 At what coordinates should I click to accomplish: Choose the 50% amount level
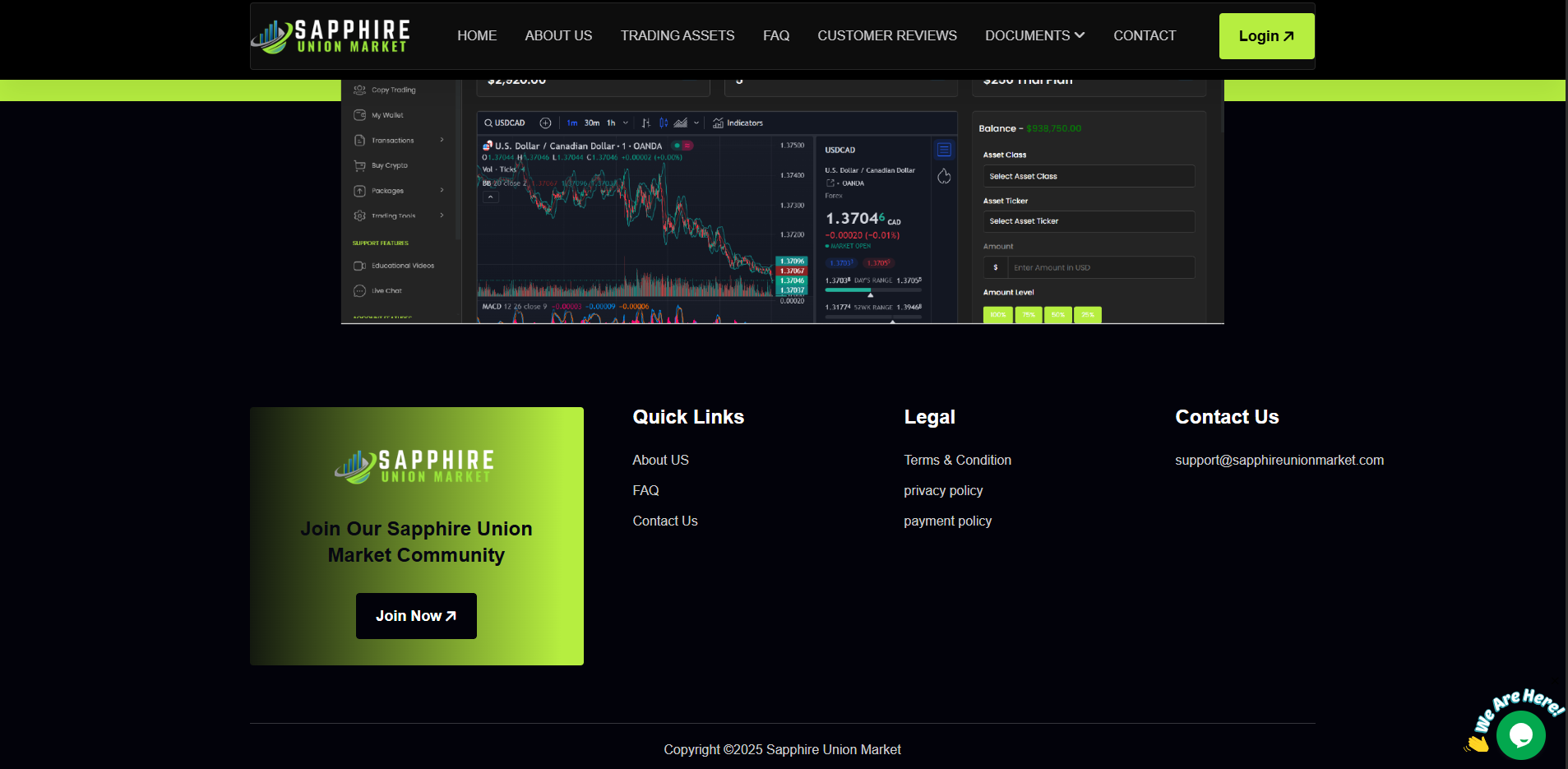pos(1057,315)
